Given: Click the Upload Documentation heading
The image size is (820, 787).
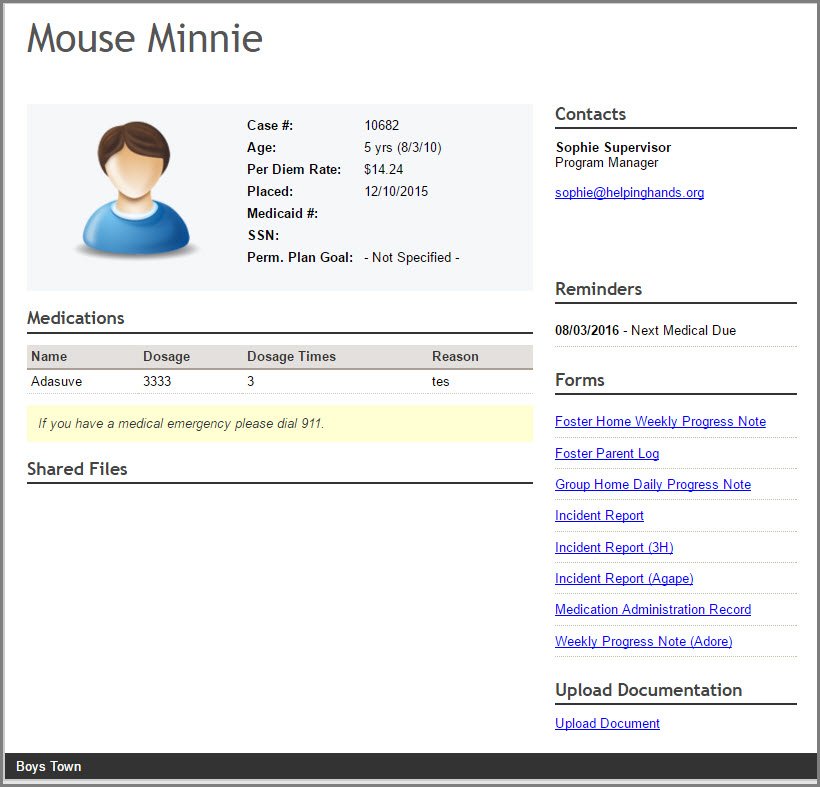Looking at the screenshot, I should (648, 690).
